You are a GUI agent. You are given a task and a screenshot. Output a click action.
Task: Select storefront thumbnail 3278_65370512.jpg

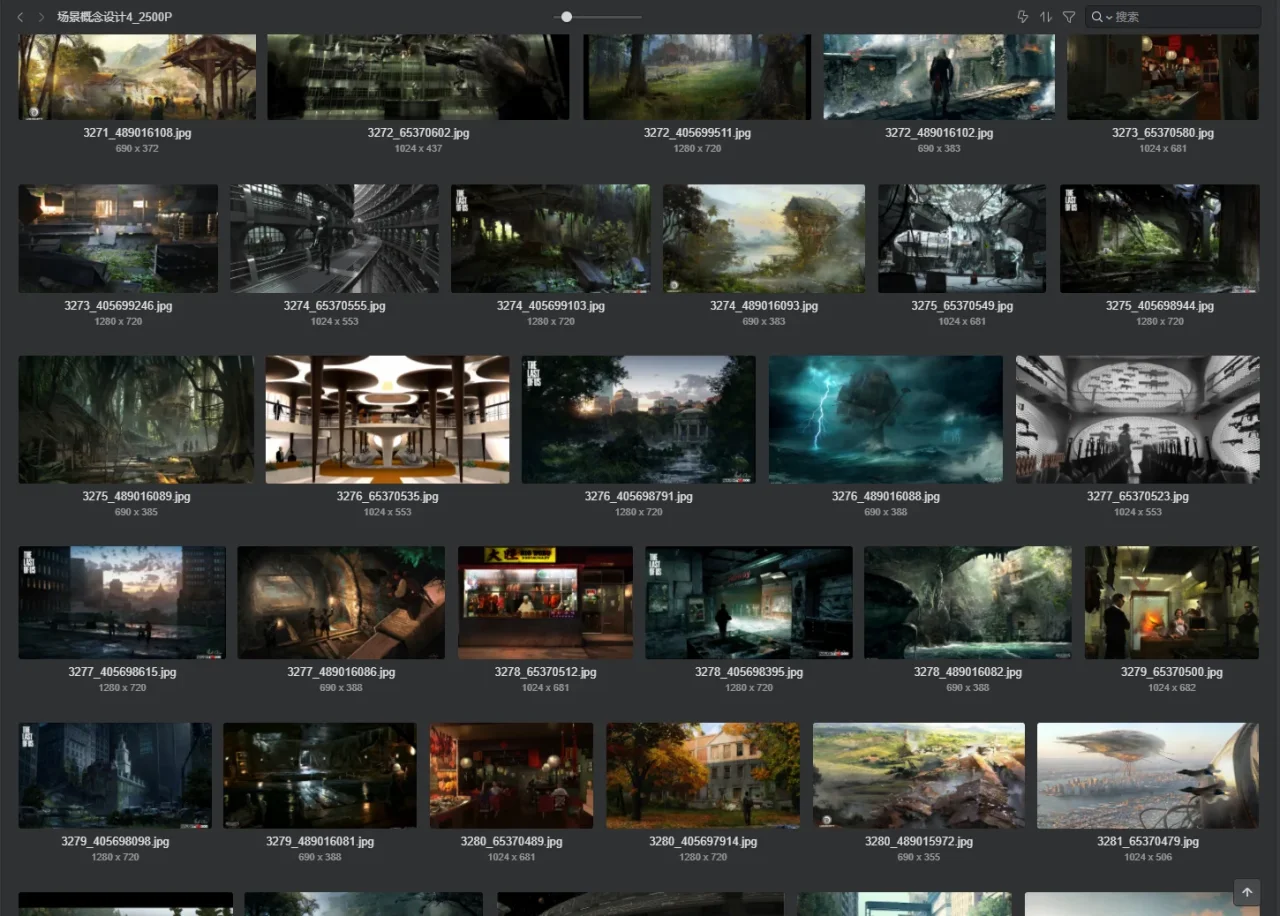pos(545,602)
